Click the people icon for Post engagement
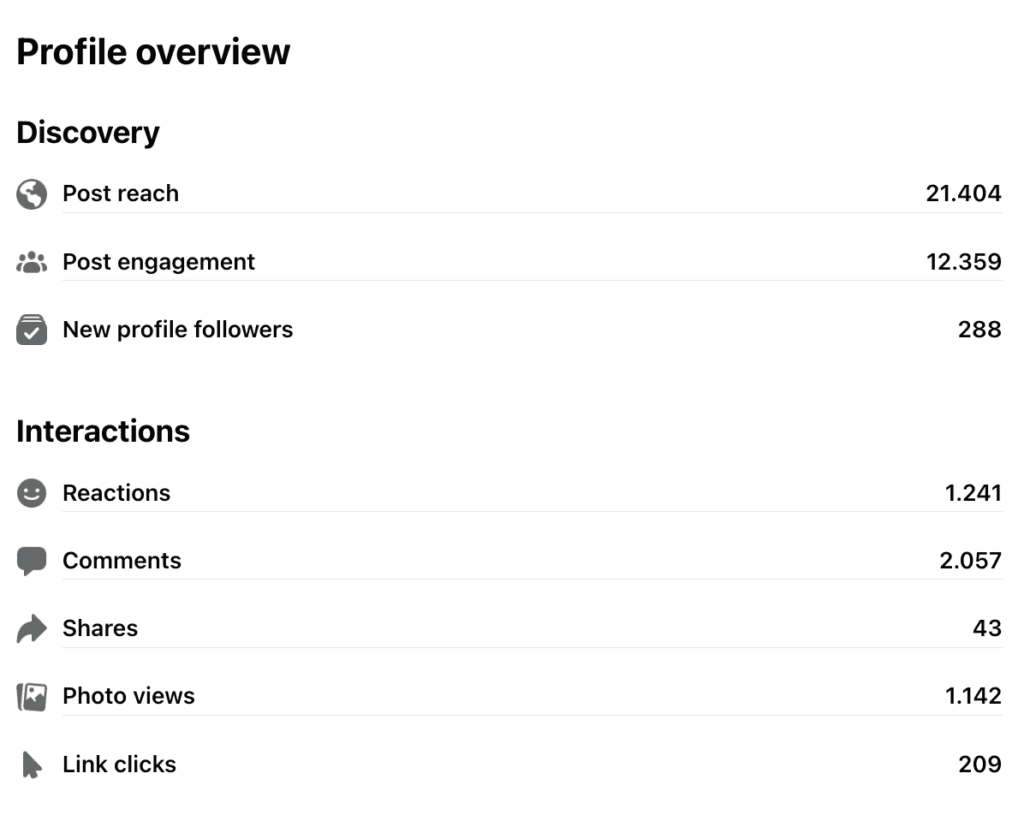This screenshot has height=815, width=1024. coord(31,263)
